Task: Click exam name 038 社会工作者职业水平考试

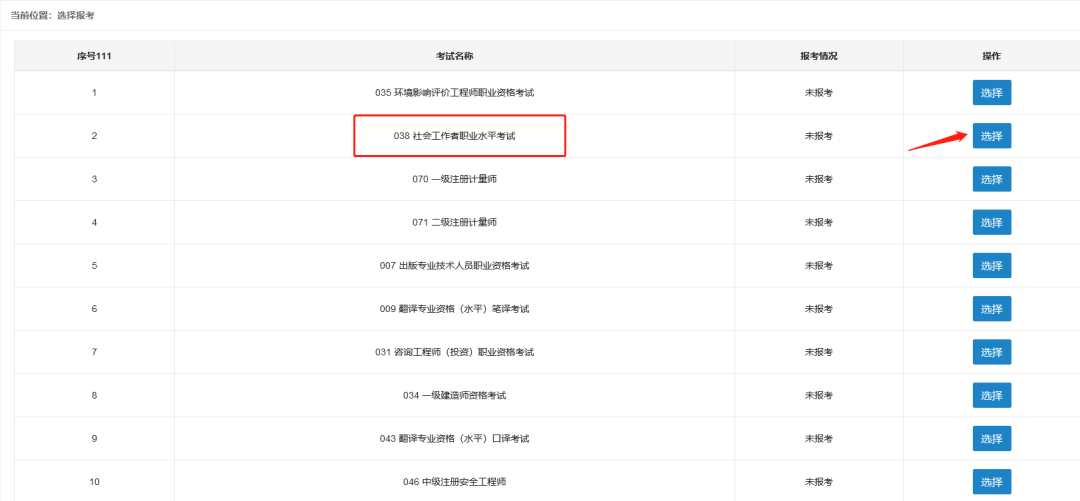Action: 455,136
